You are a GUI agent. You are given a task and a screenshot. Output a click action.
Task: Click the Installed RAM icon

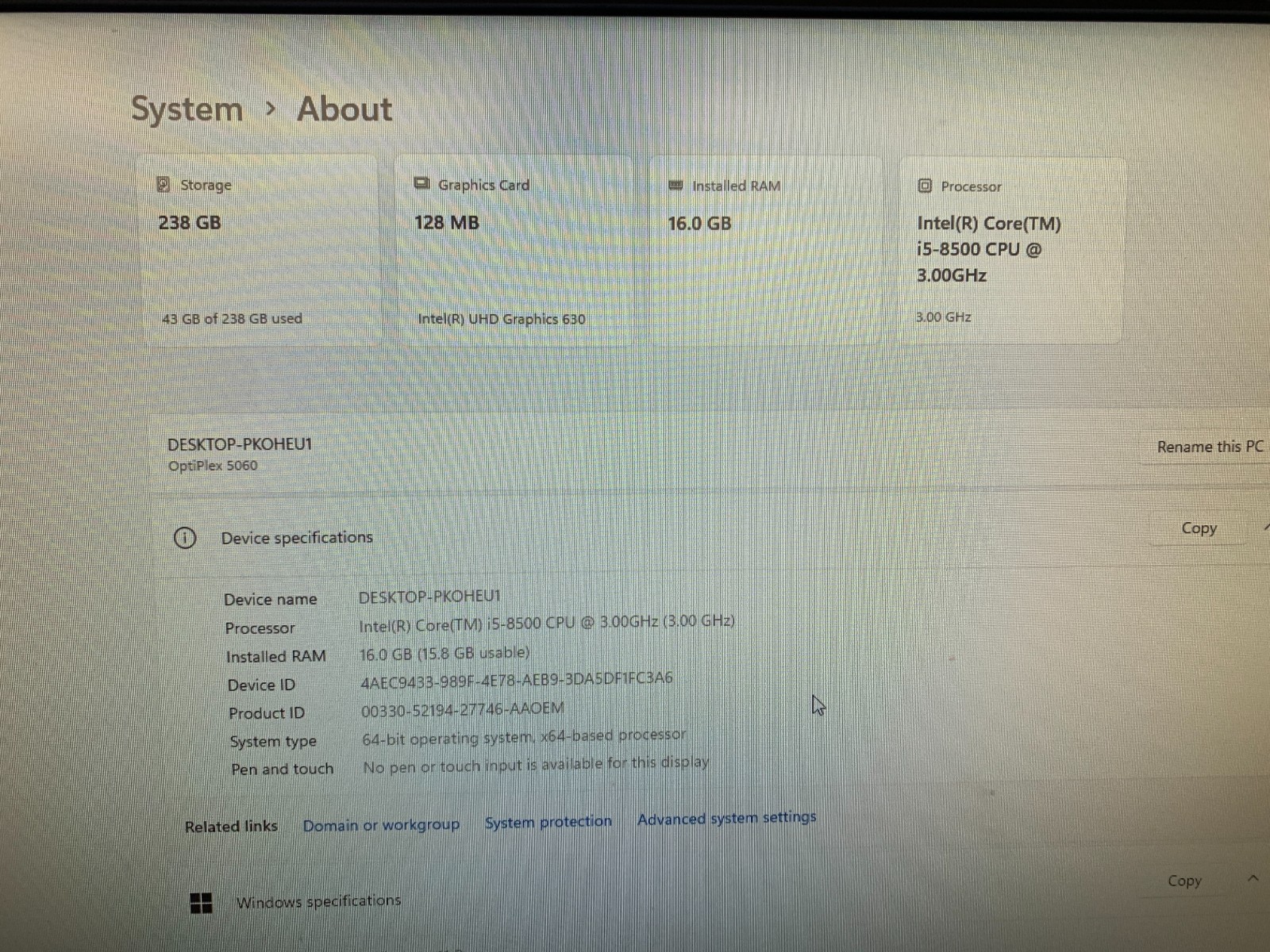point(675,186)
